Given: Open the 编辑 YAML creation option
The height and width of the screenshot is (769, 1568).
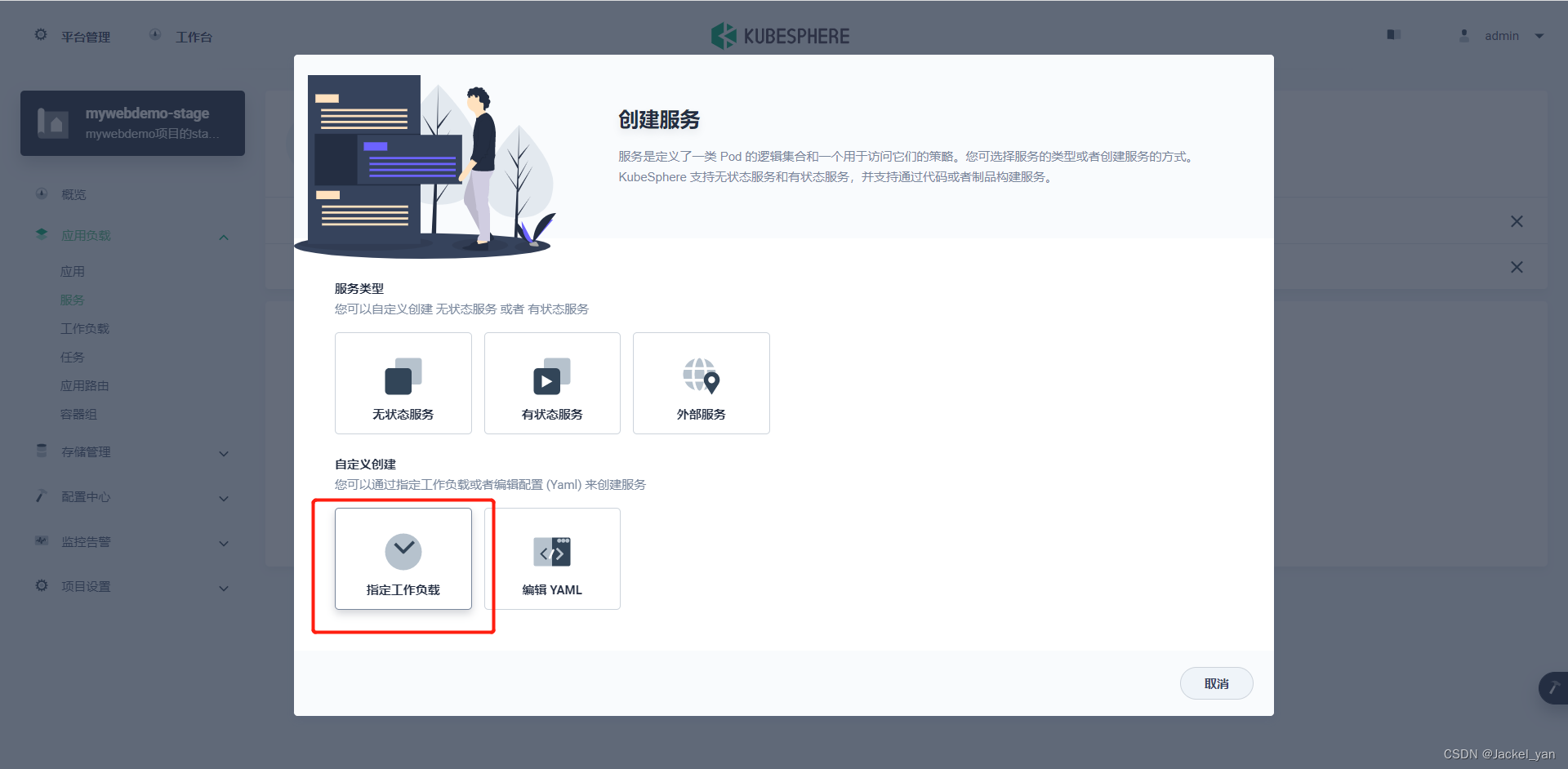Looking at the screenshot, I should 552,559.
